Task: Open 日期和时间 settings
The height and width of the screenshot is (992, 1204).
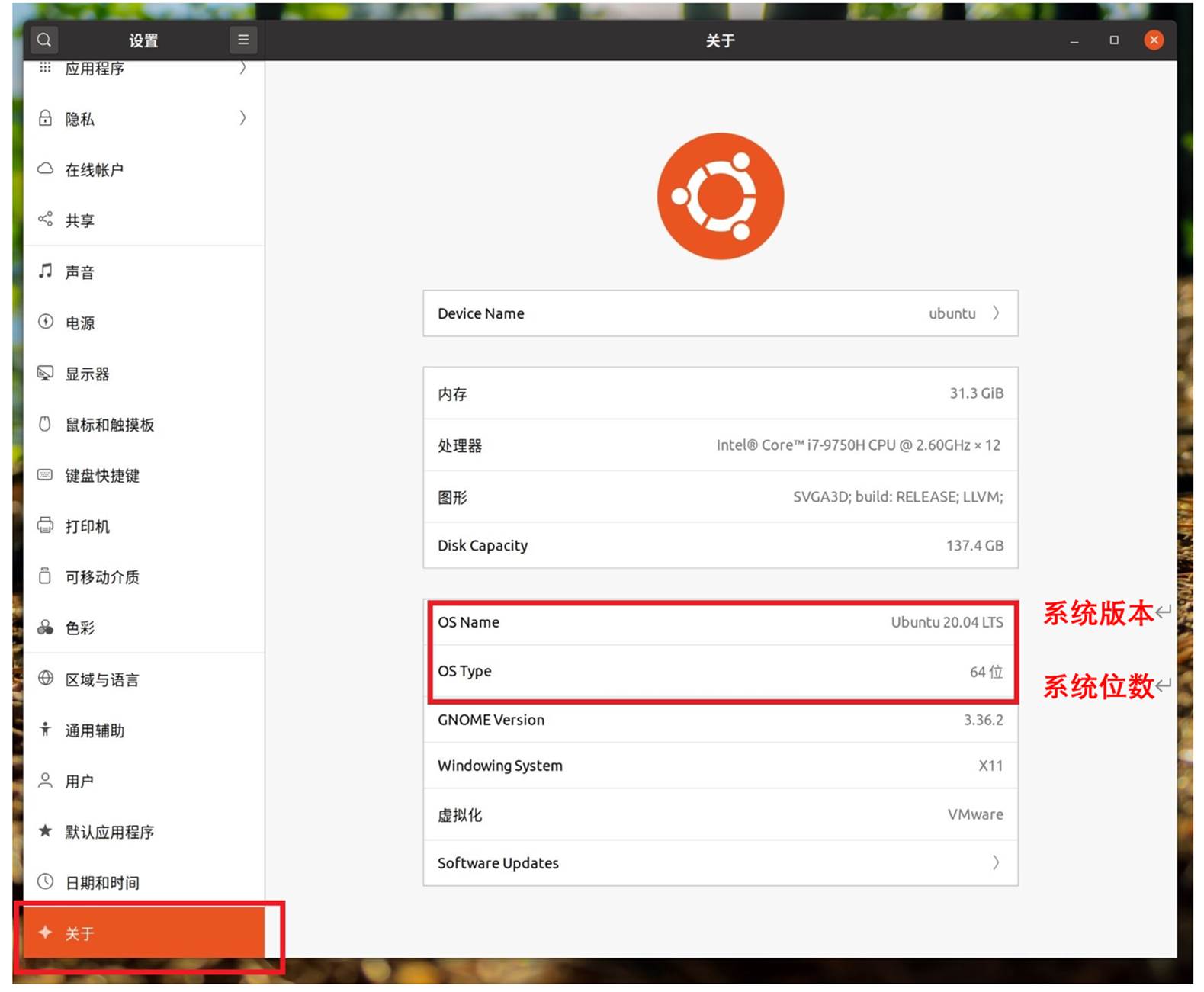Action: (144, 882)
